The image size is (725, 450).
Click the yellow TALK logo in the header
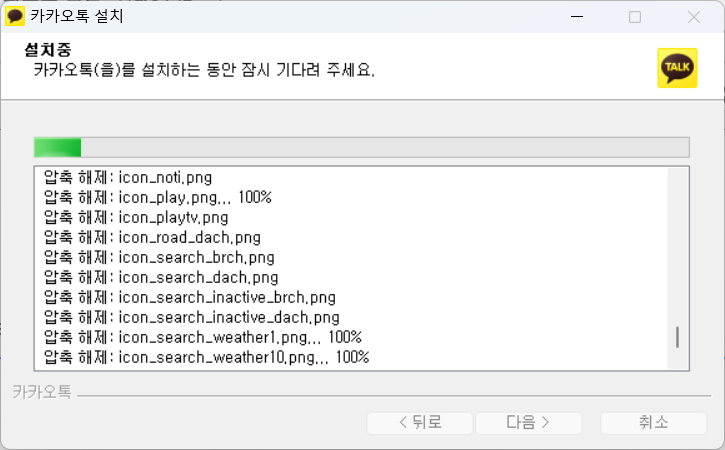point(677,68)
